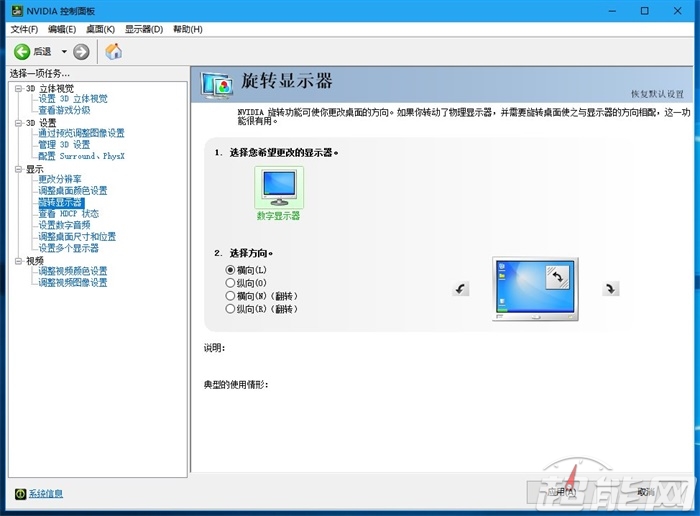Collapse the 显示 tree node
Screen dimensions: 700x516
click(x=18, y=169)
